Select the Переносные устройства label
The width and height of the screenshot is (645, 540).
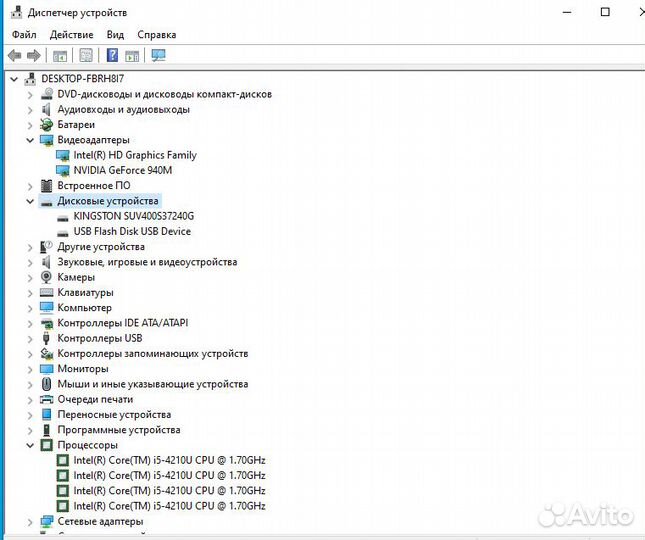(x=114, y=414)
